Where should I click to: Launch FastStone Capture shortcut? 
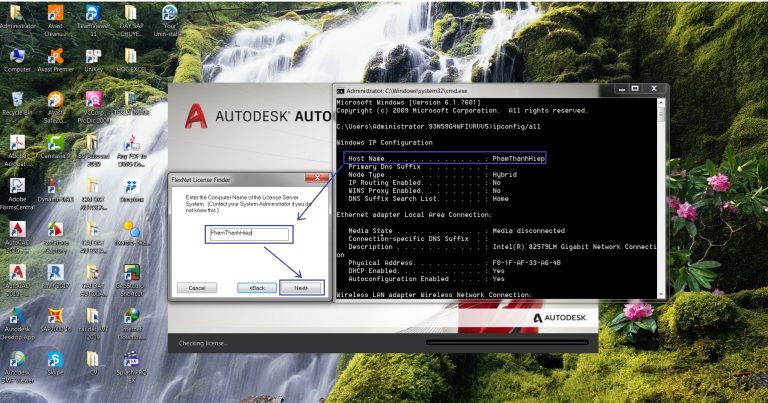(x=55, y=237)
